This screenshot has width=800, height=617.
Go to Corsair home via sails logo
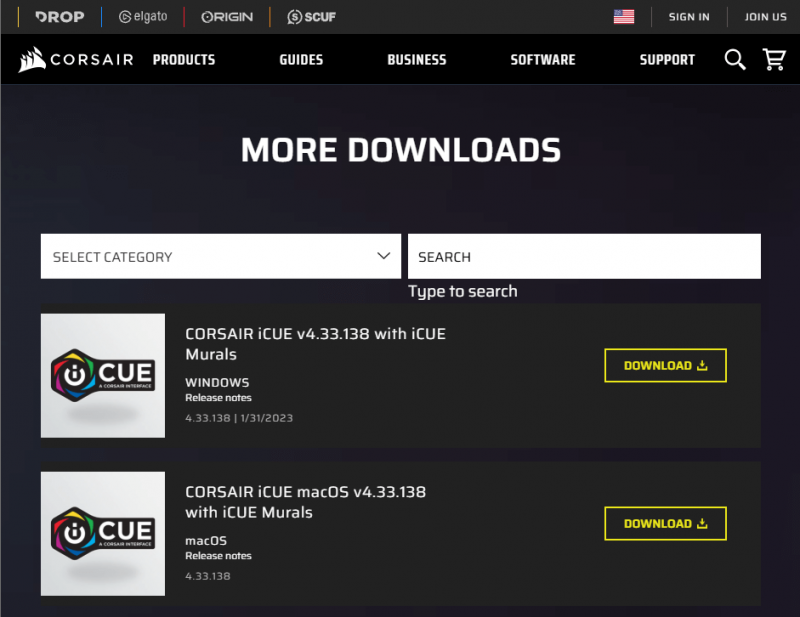pos(76,60)
